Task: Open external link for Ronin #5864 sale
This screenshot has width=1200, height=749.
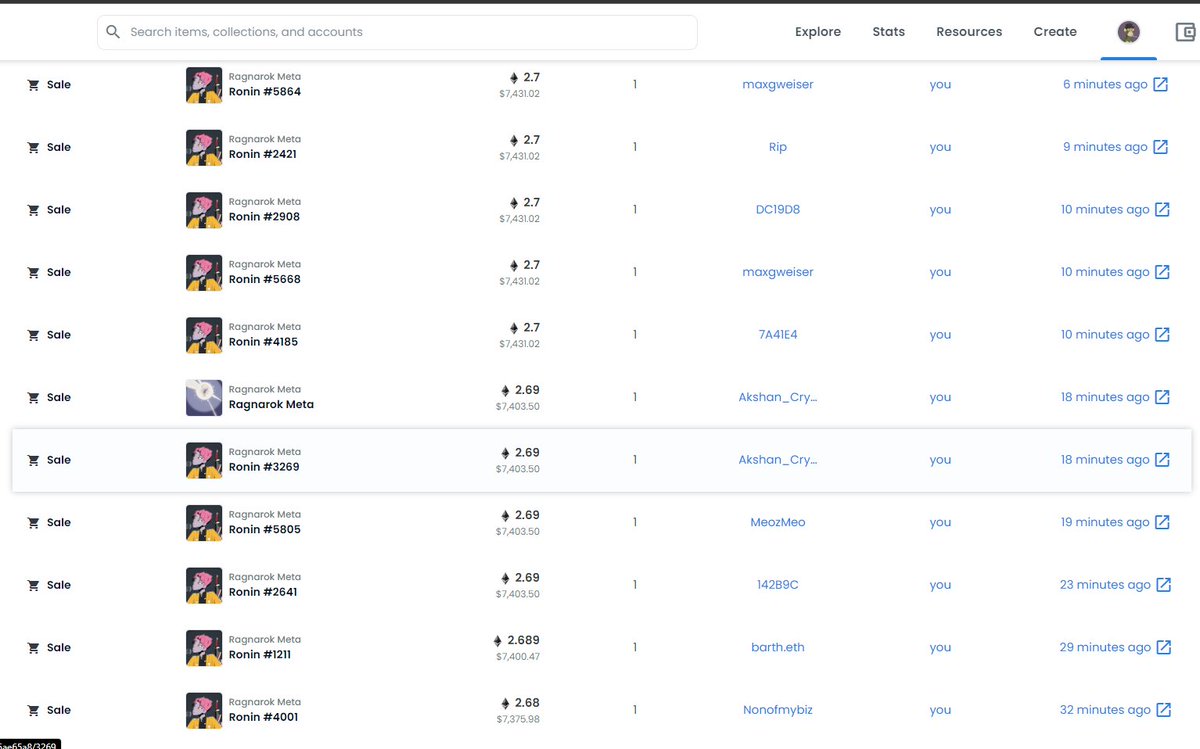Action: point(1161,85)
